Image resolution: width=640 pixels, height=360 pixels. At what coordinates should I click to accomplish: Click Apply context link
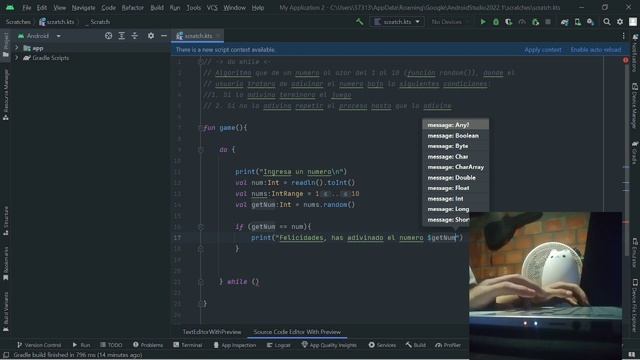pos(543,50)
